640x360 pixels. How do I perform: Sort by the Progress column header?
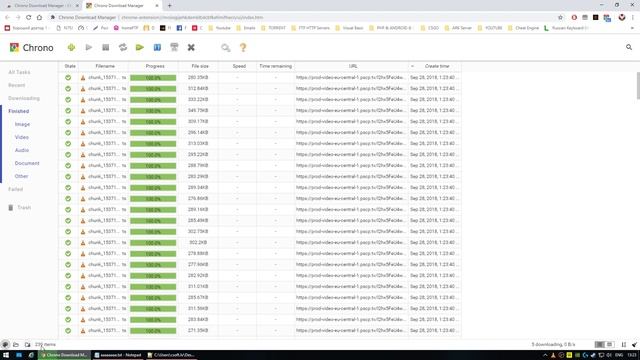click(x=155, y=66)
